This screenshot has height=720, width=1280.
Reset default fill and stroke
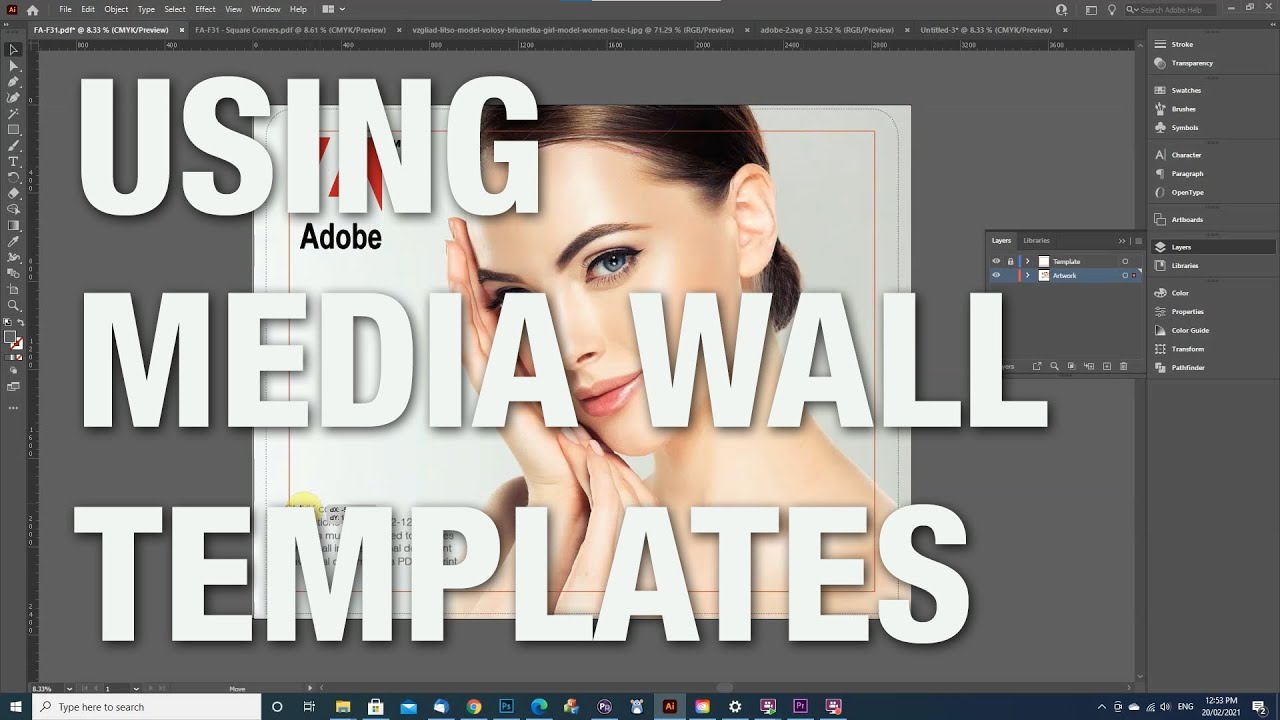(8, 322)
